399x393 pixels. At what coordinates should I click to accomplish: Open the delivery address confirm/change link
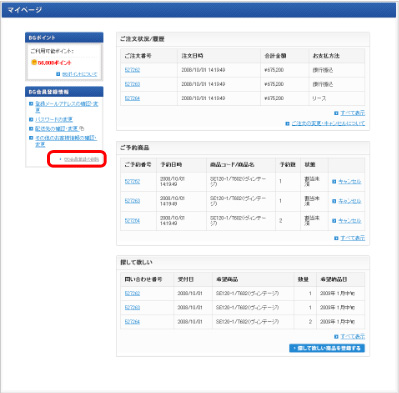point(57,128)
